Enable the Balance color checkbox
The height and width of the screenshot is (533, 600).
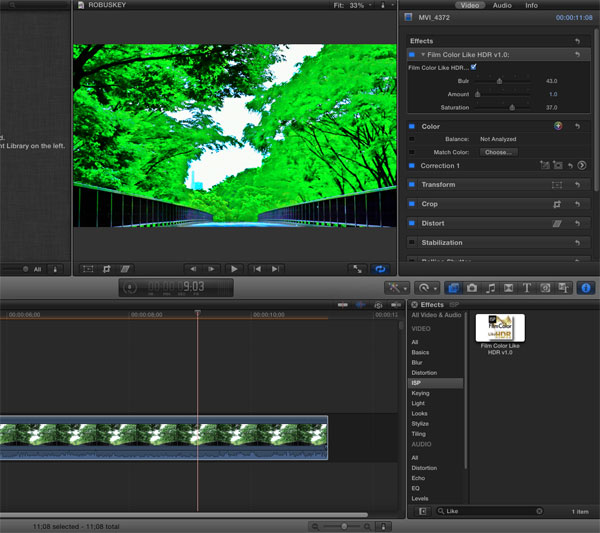[412, 139]
